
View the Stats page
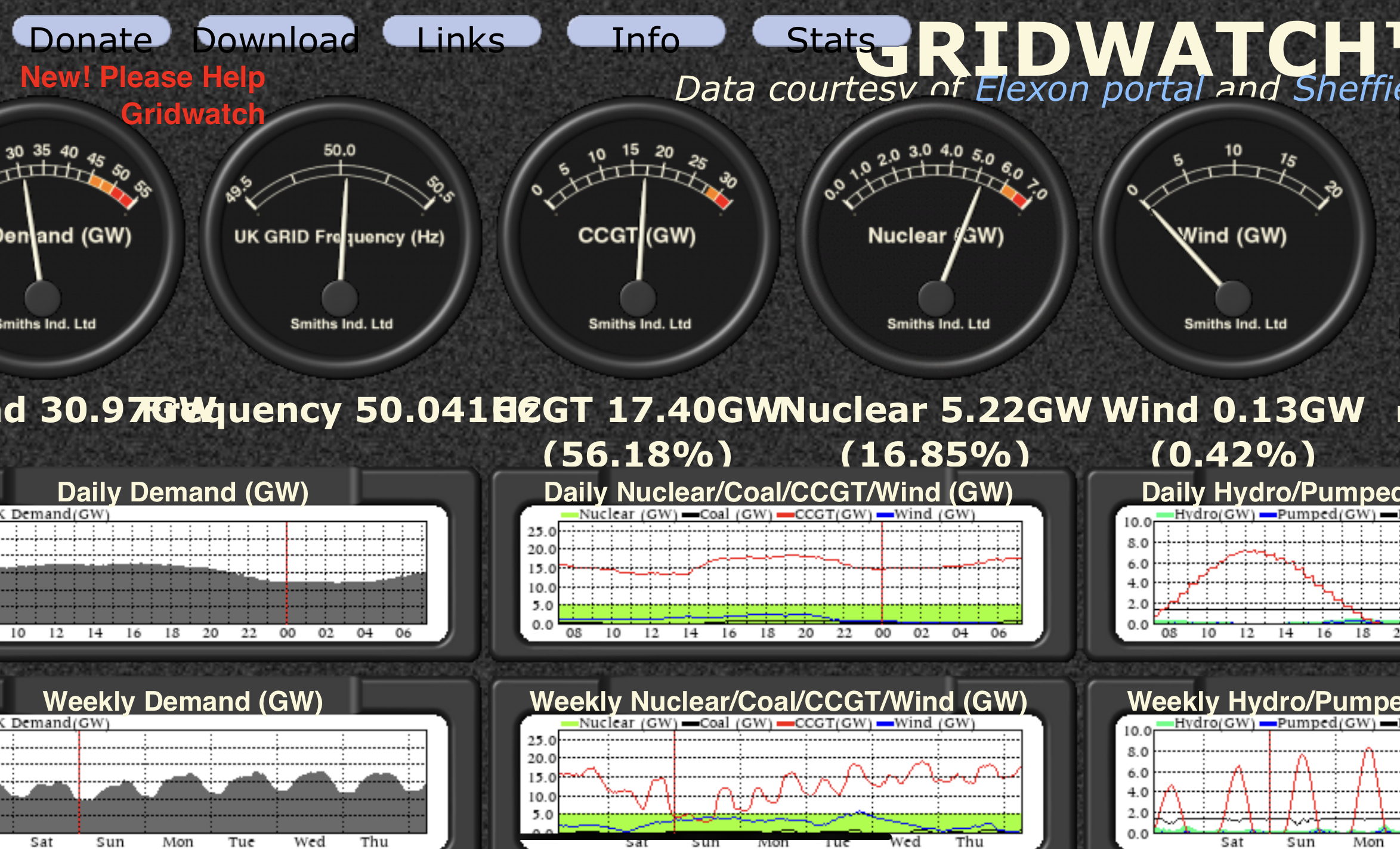832,33
